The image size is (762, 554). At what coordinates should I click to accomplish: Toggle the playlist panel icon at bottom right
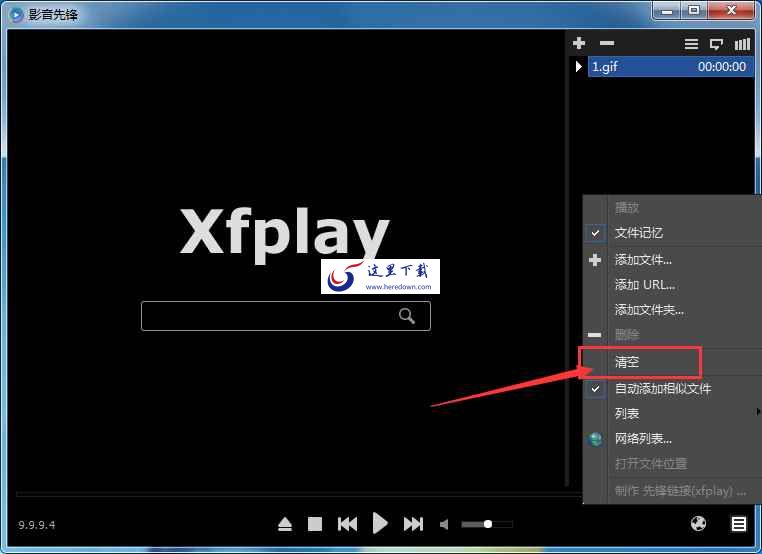[x=739, y=524]
